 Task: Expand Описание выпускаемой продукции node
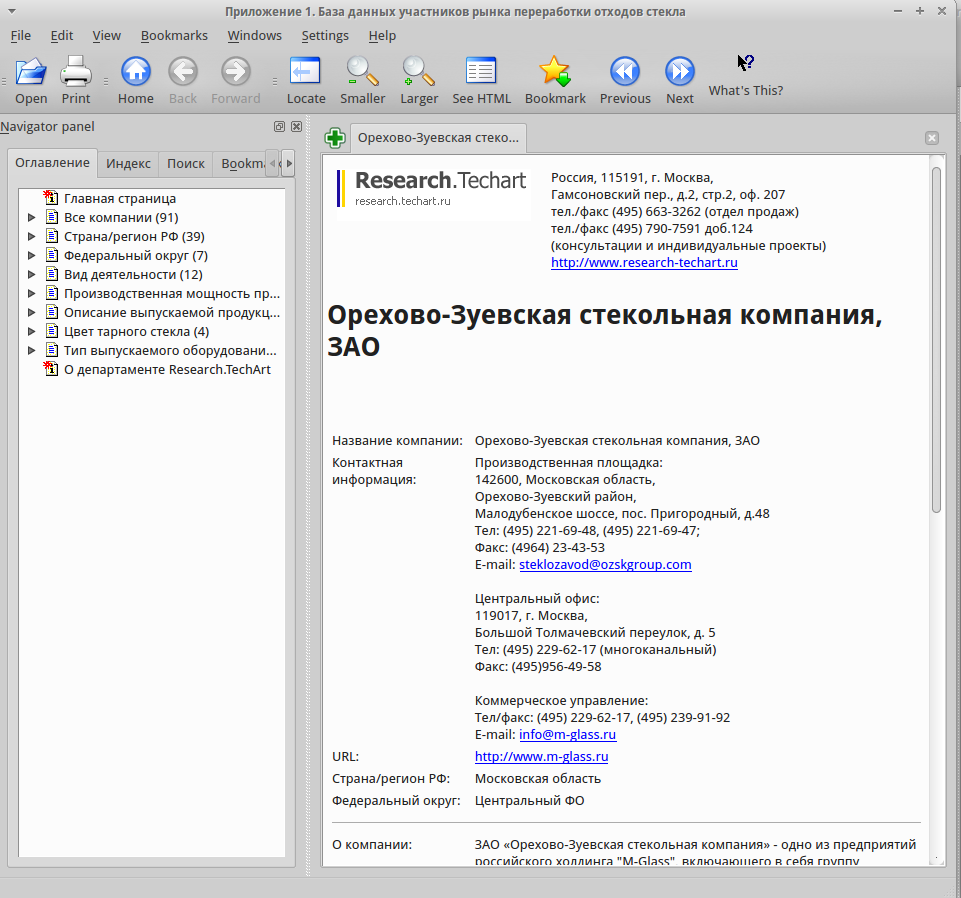[x=31, y=313]
